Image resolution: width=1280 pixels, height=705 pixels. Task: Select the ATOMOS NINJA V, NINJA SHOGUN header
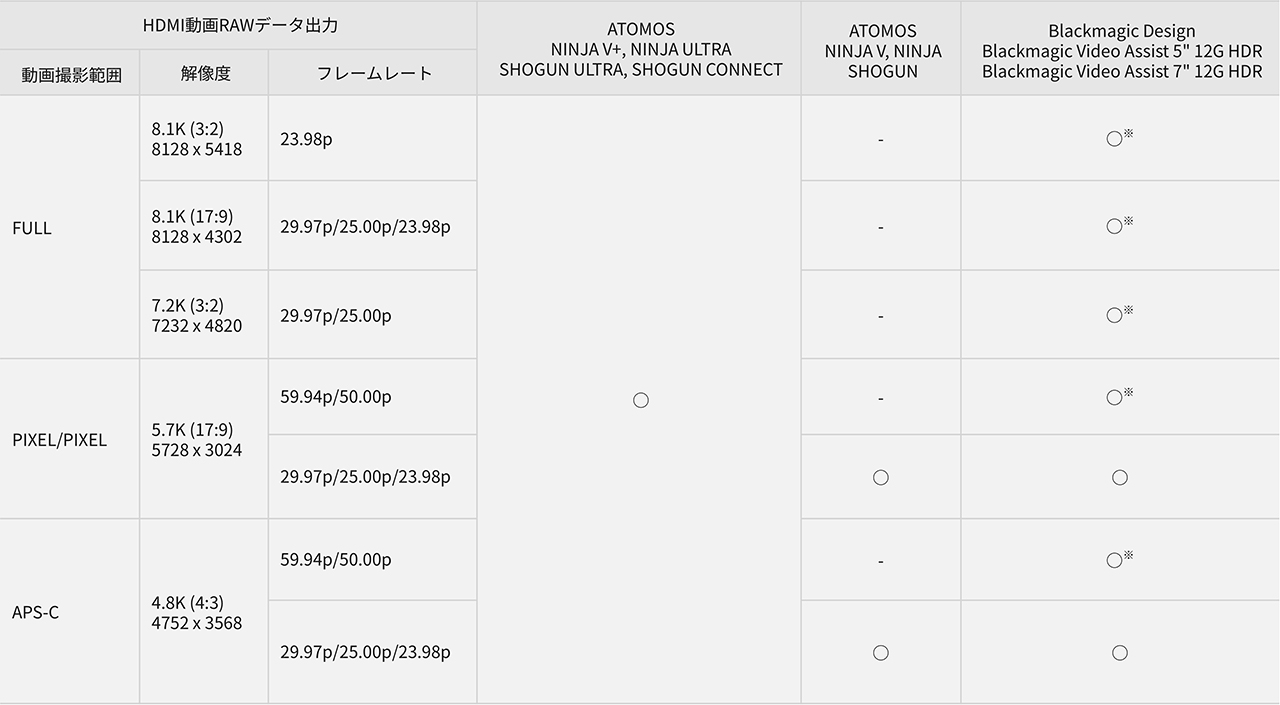(x=882, y=51)
